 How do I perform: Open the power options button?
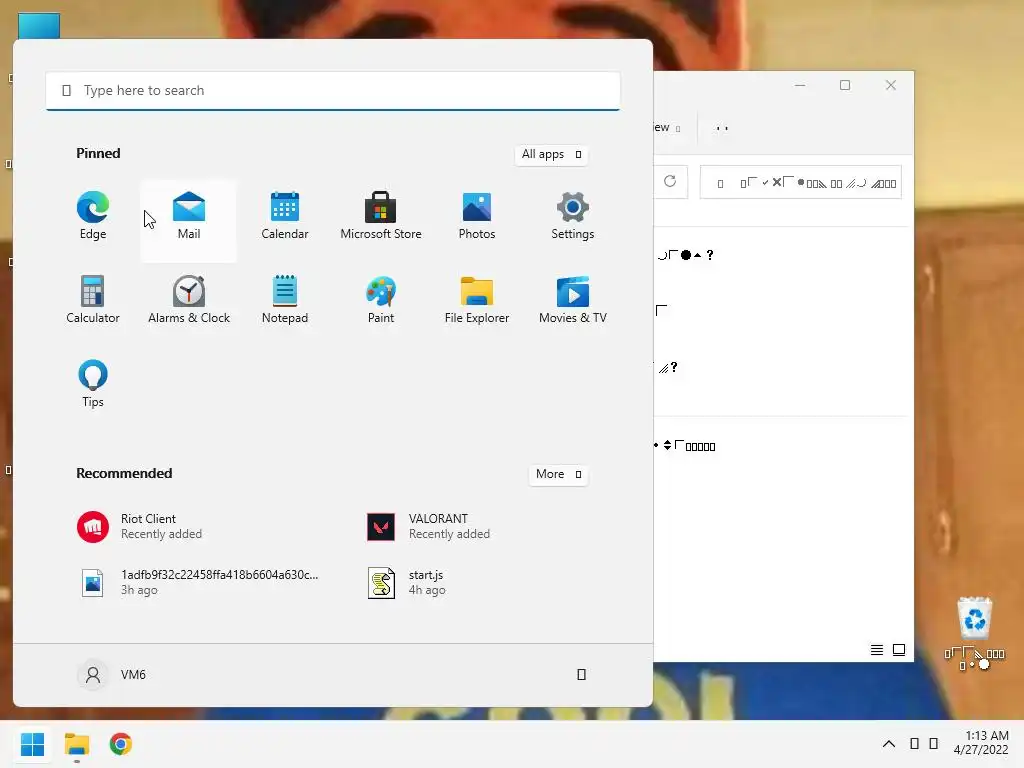(581, 675)
